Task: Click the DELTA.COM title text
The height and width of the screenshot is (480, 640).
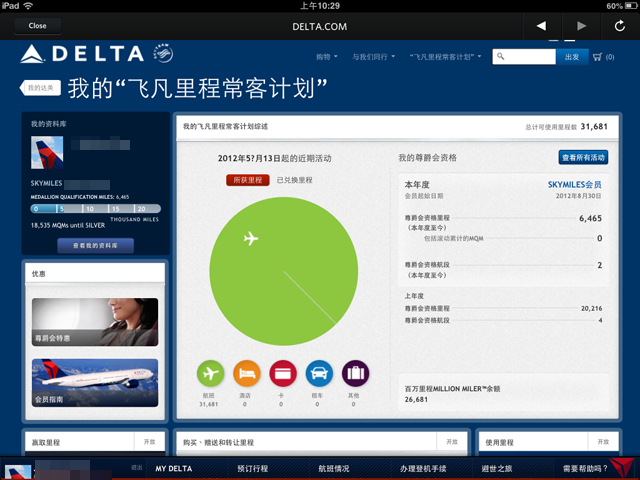Action: 320,27
